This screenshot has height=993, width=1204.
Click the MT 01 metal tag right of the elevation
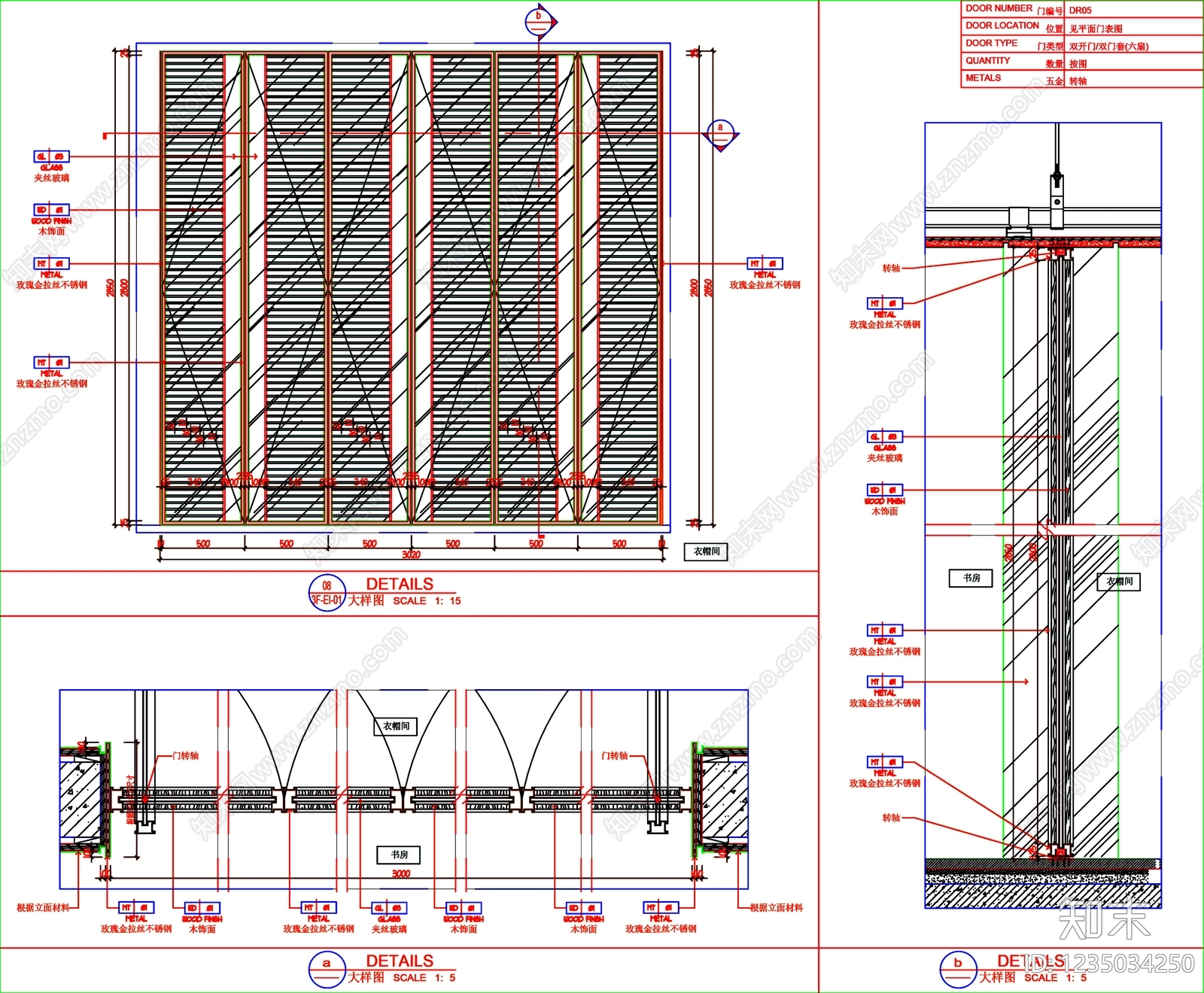point(765,263)
